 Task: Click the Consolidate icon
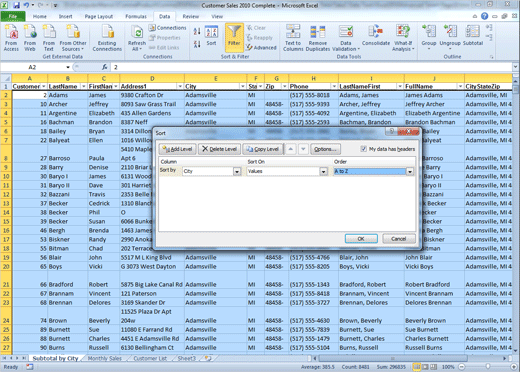[376, 35]
